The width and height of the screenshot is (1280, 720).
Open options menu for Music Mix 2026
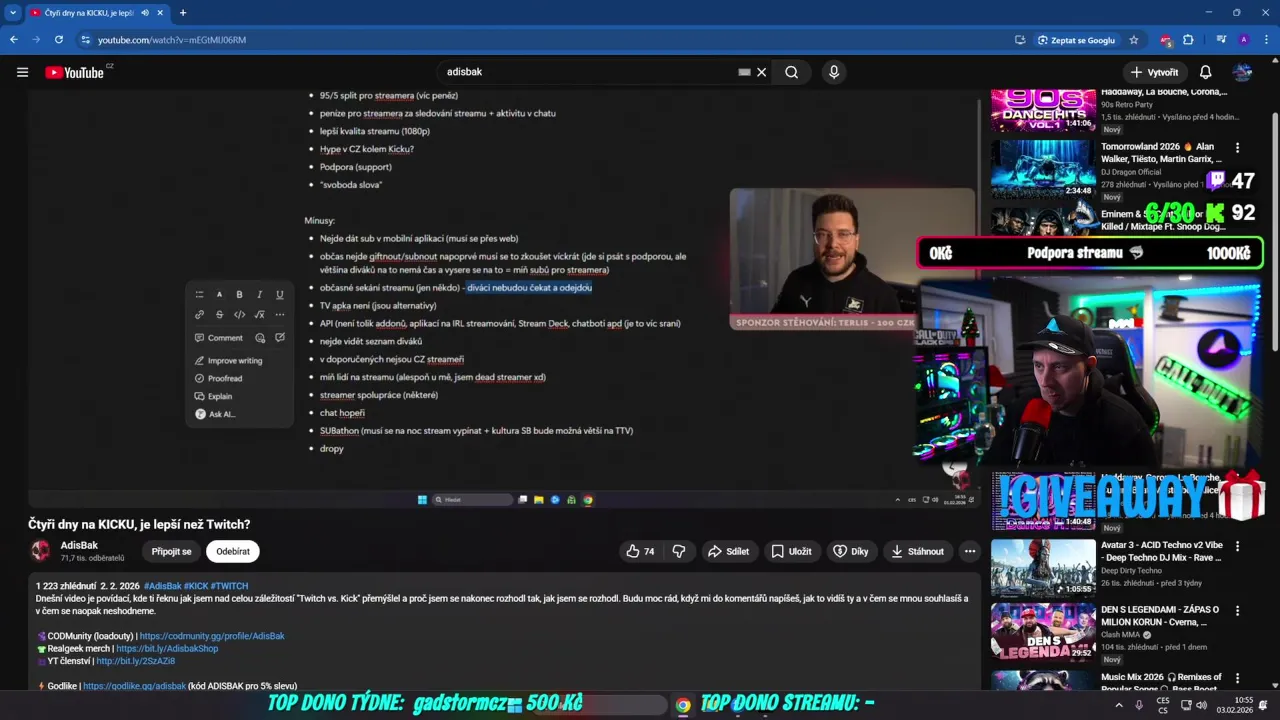click(1237, 678)
